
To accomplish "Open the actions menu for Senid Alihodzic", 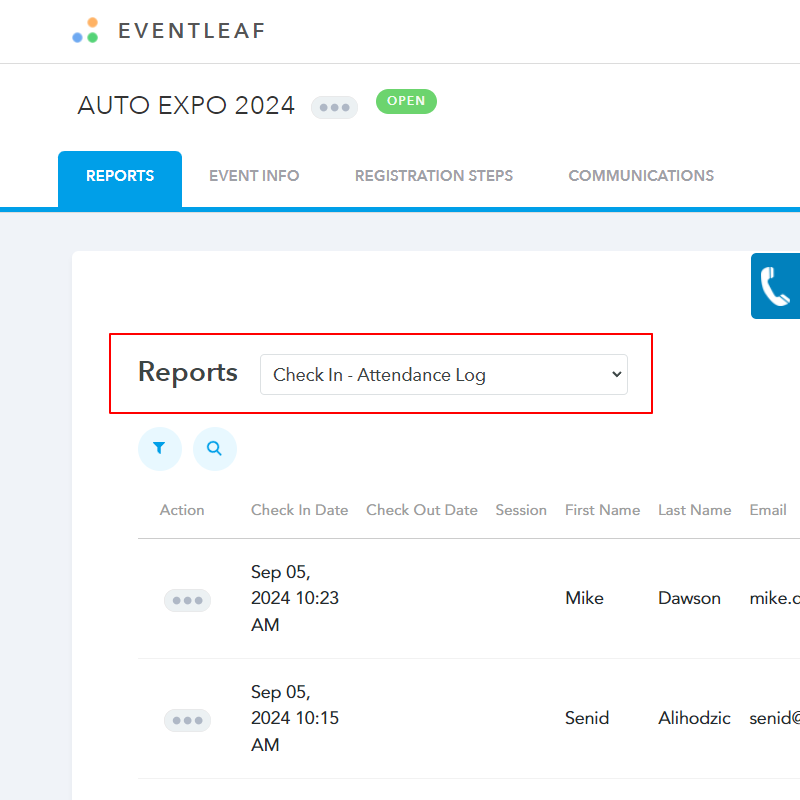I will pos(187,720).
